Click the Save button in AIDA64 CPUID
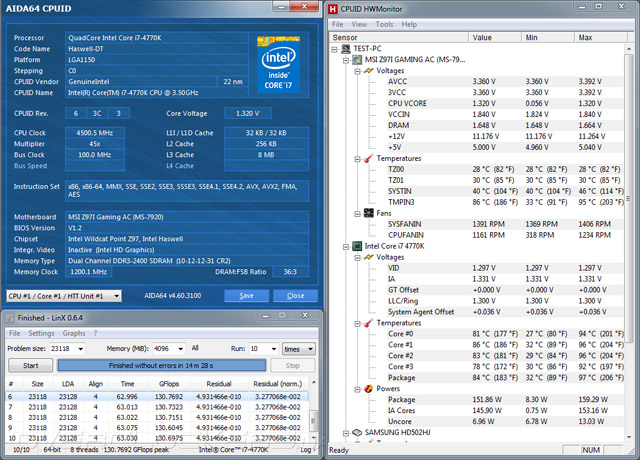Viewport: 640px width, 460px height. point(247,296)
